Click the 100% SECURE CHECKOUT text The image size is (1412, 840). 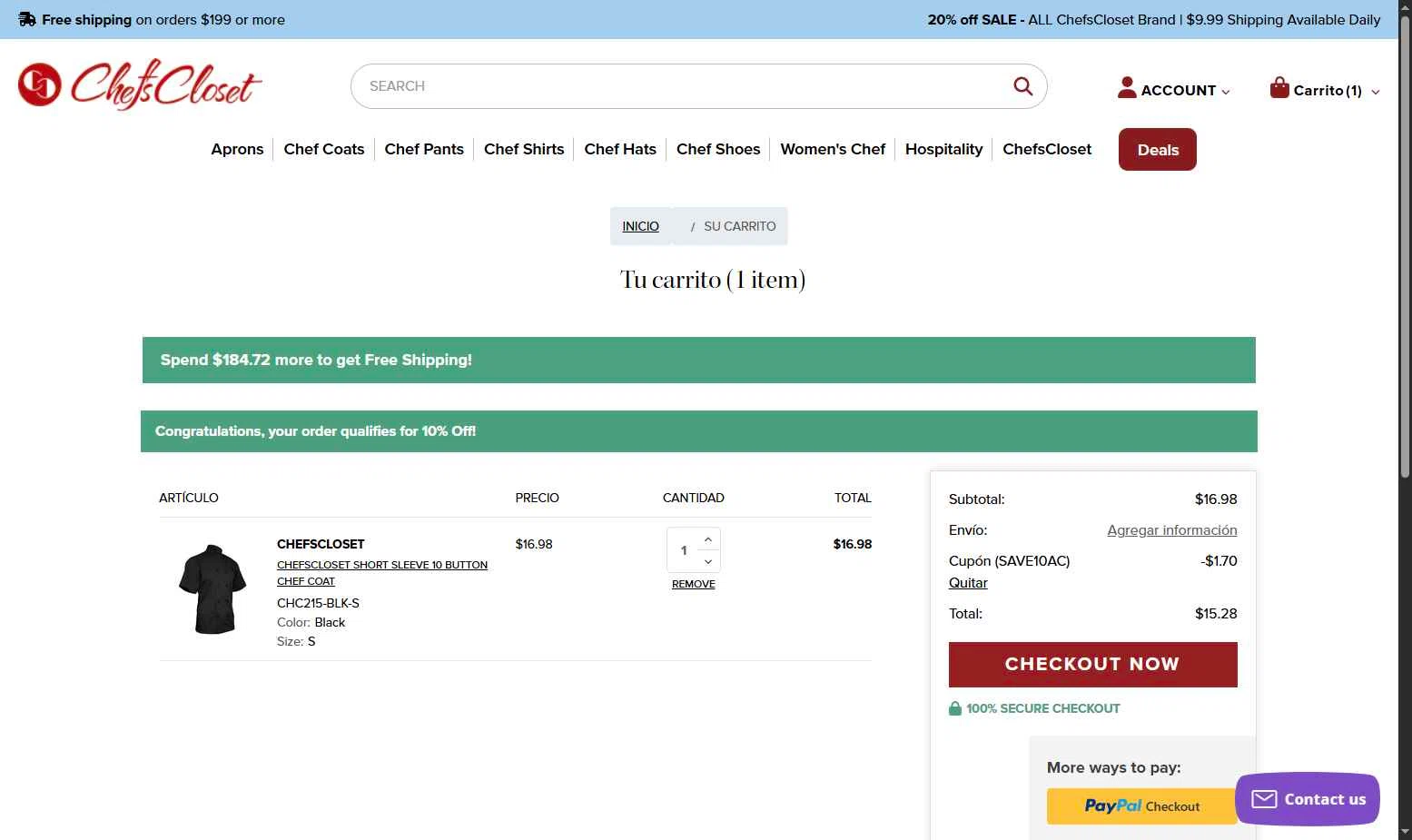(1043, 708)
